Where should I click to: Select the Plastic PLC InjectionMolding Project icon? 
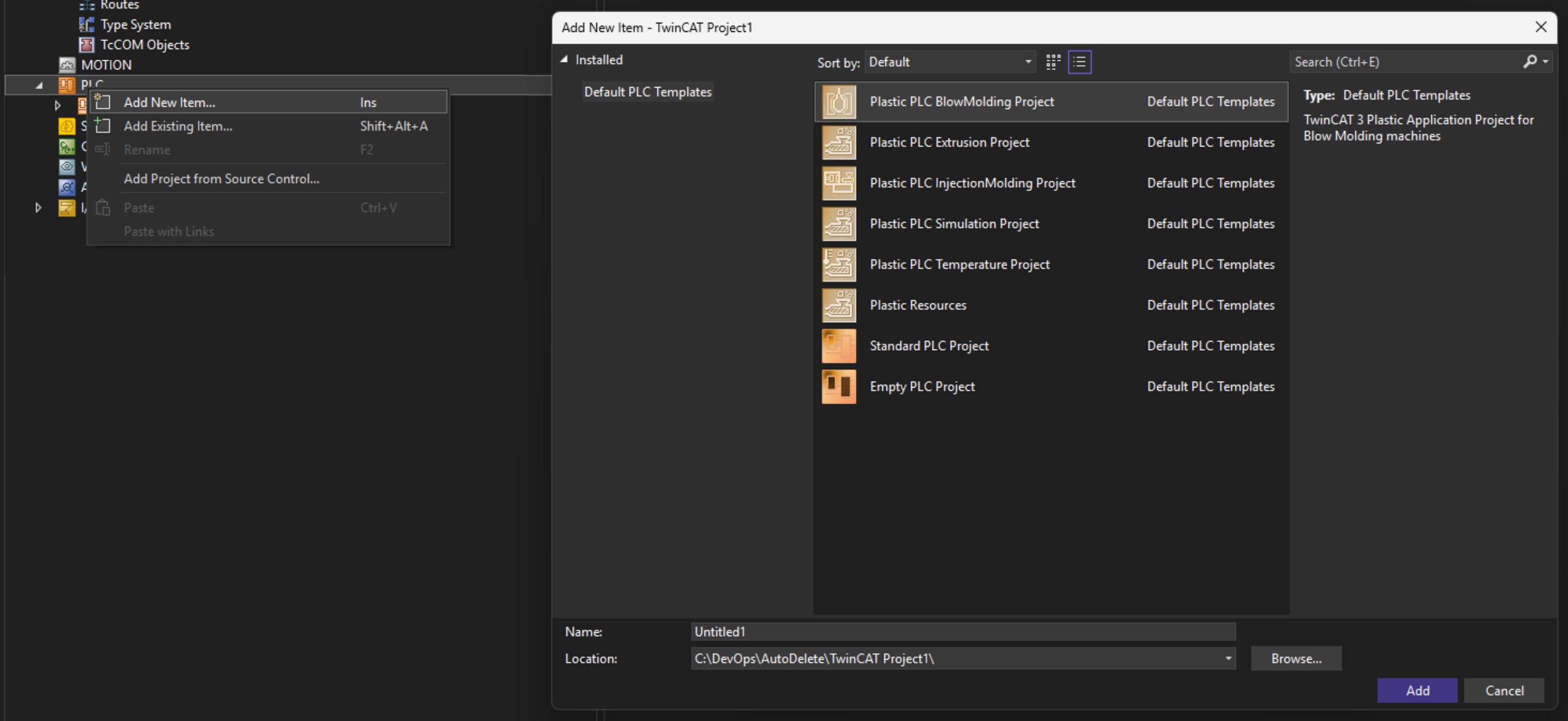pos(839,183)
